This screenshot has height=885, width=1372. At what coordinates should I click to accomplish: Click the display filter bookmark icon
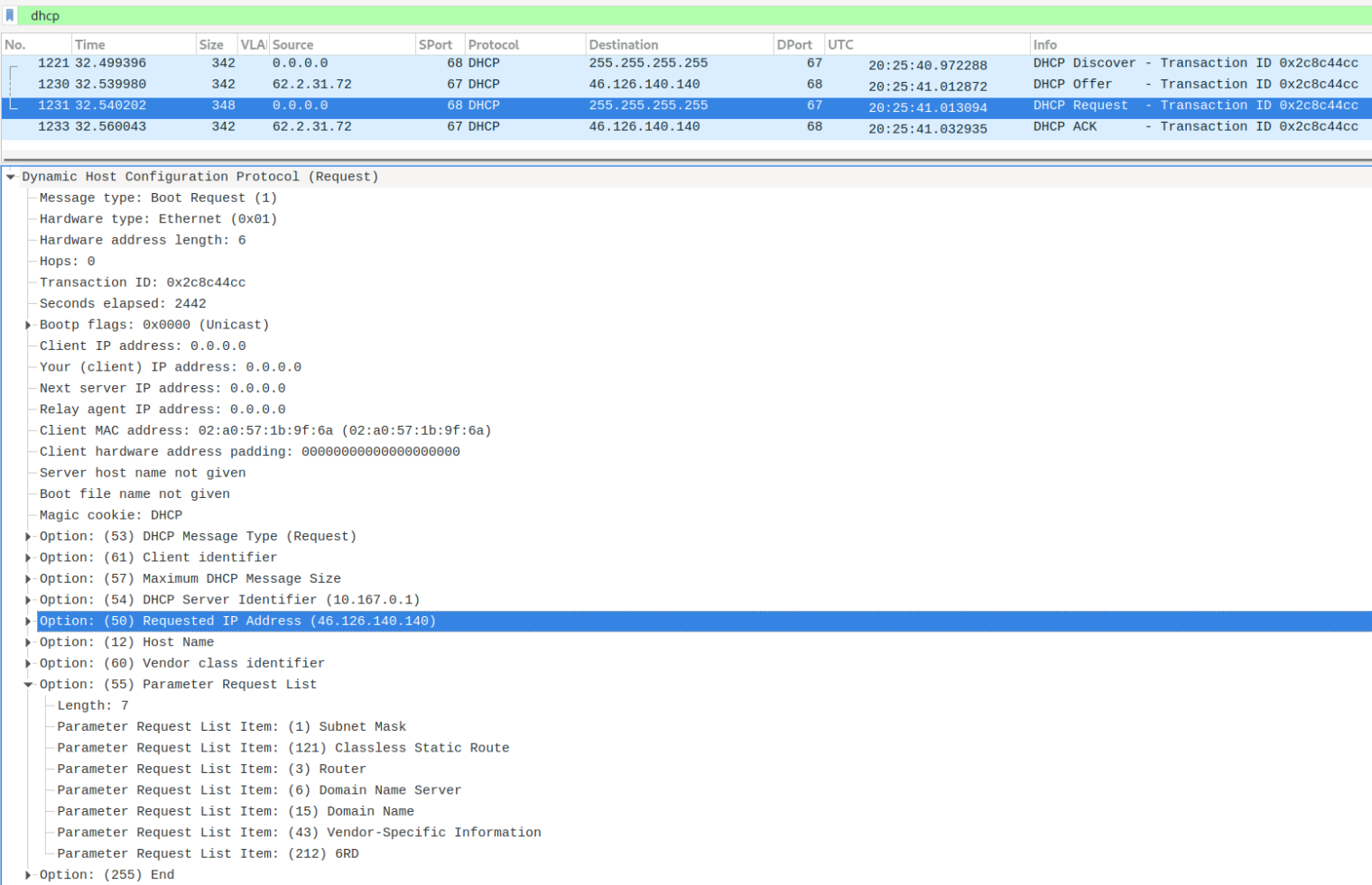(x=10, y=15)
